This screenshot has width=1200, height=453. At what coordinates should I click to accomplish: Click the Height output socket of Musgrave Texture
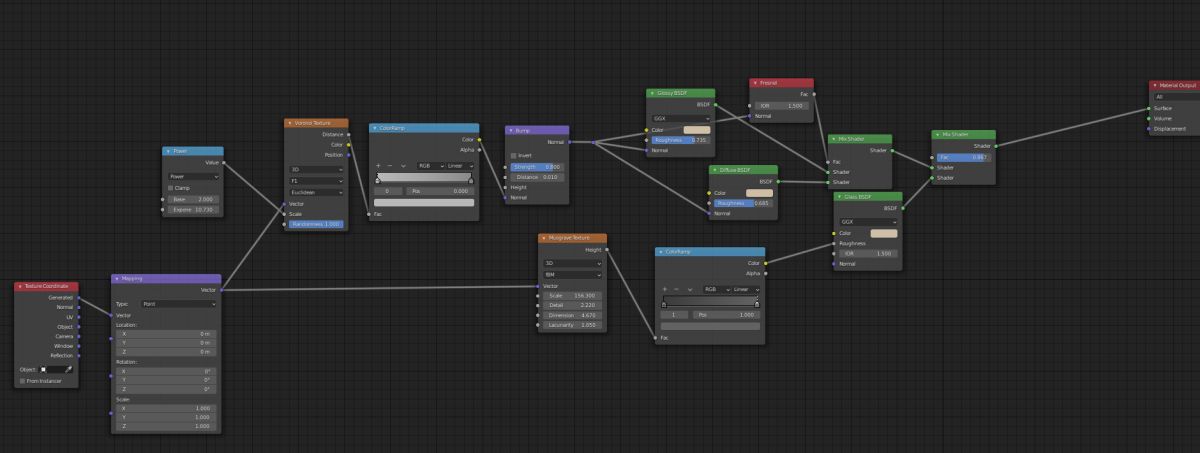click(x=607, y=250)
